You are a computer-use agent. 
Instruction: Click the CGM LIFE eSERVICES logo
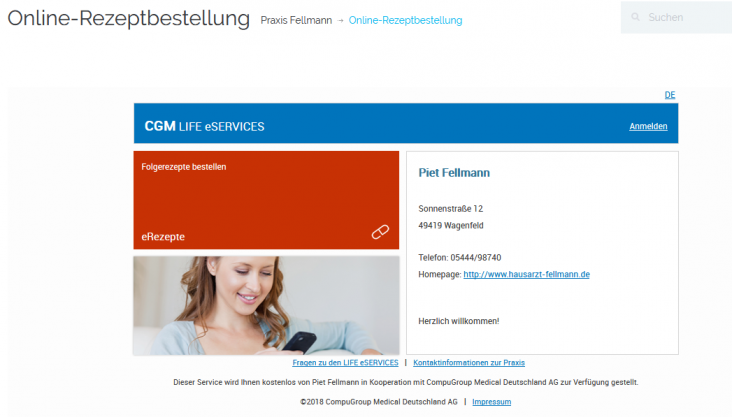pos(204,126)
